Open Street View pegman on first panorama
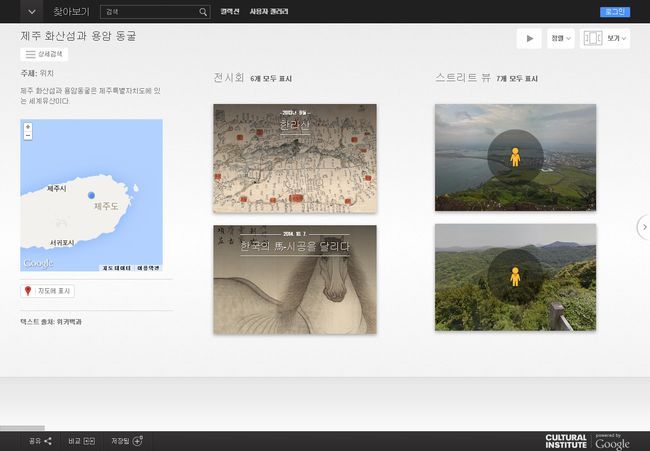 (x=515, y=157)
